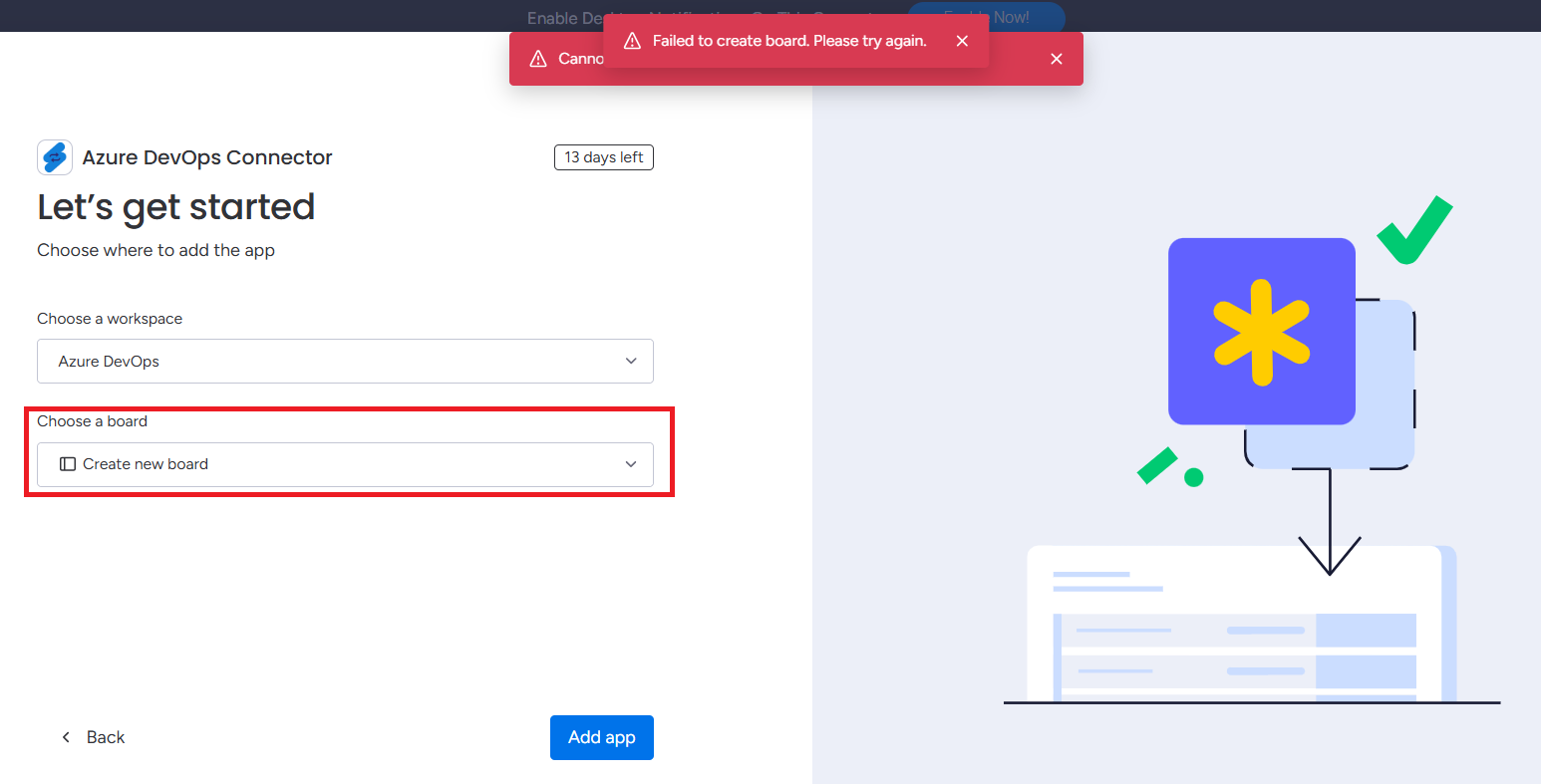Close the partially hidden 'Cannot' error toast
The height and width of the screenshot is (784, 1541).
[x=1057, y=59]
